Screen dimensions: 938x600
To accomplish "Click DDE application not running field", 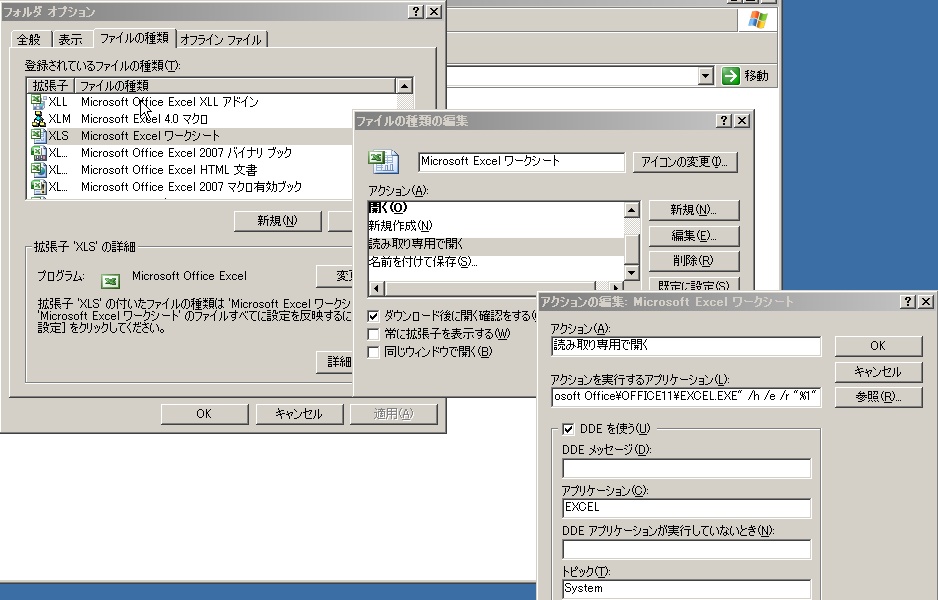I will coord(687,549).
